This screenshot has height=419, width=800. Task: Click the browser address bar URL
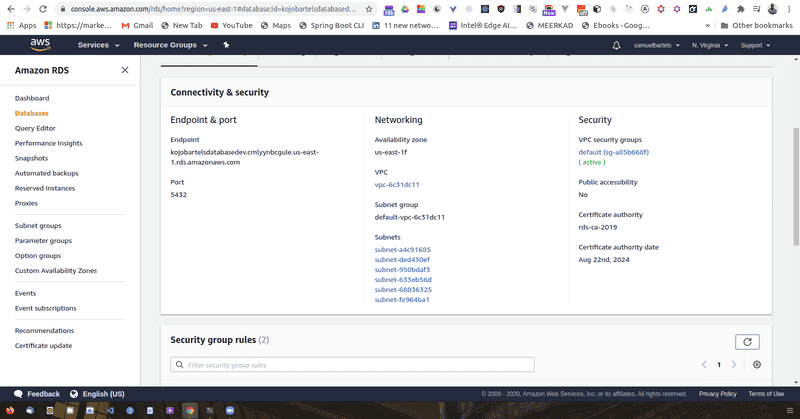pos(213,9)
